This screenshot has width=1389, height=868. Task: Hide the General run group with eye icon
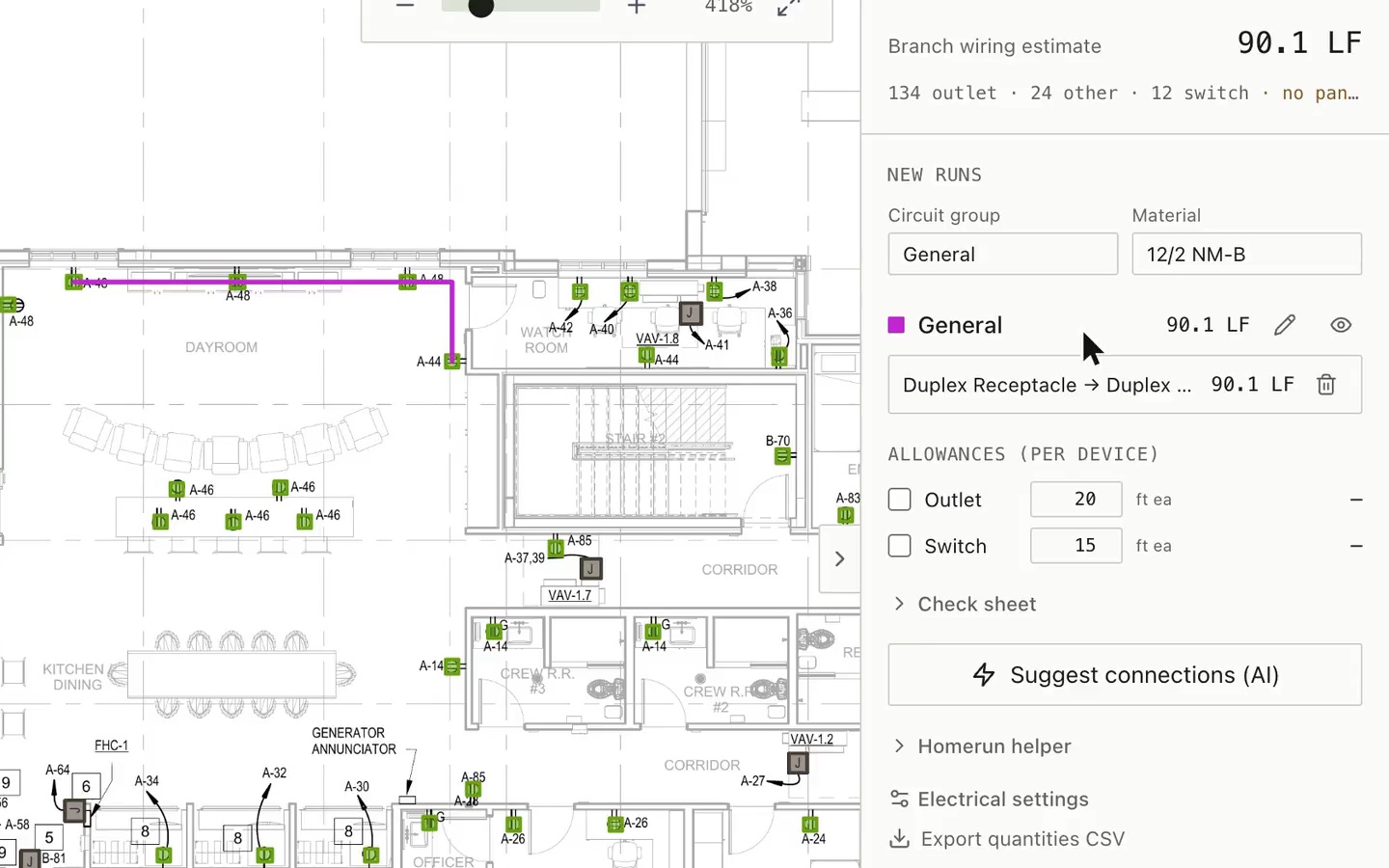click(x=1340, y=325)
